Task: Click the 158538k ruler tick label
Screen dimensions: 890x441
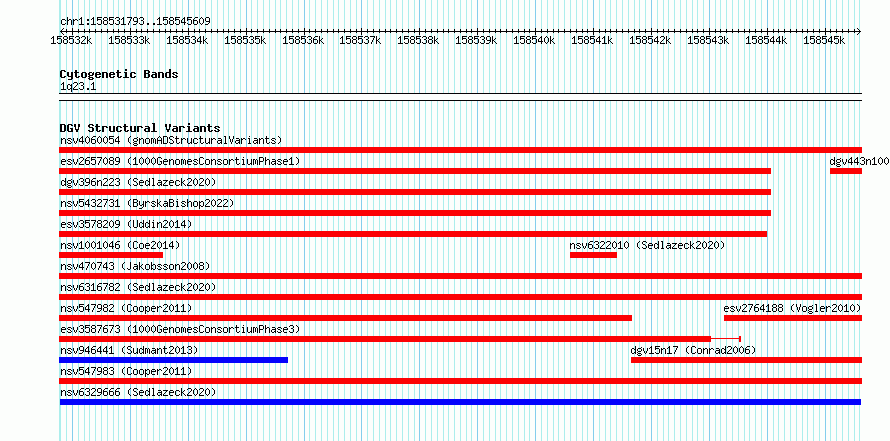Action: [x=418, y=40]
